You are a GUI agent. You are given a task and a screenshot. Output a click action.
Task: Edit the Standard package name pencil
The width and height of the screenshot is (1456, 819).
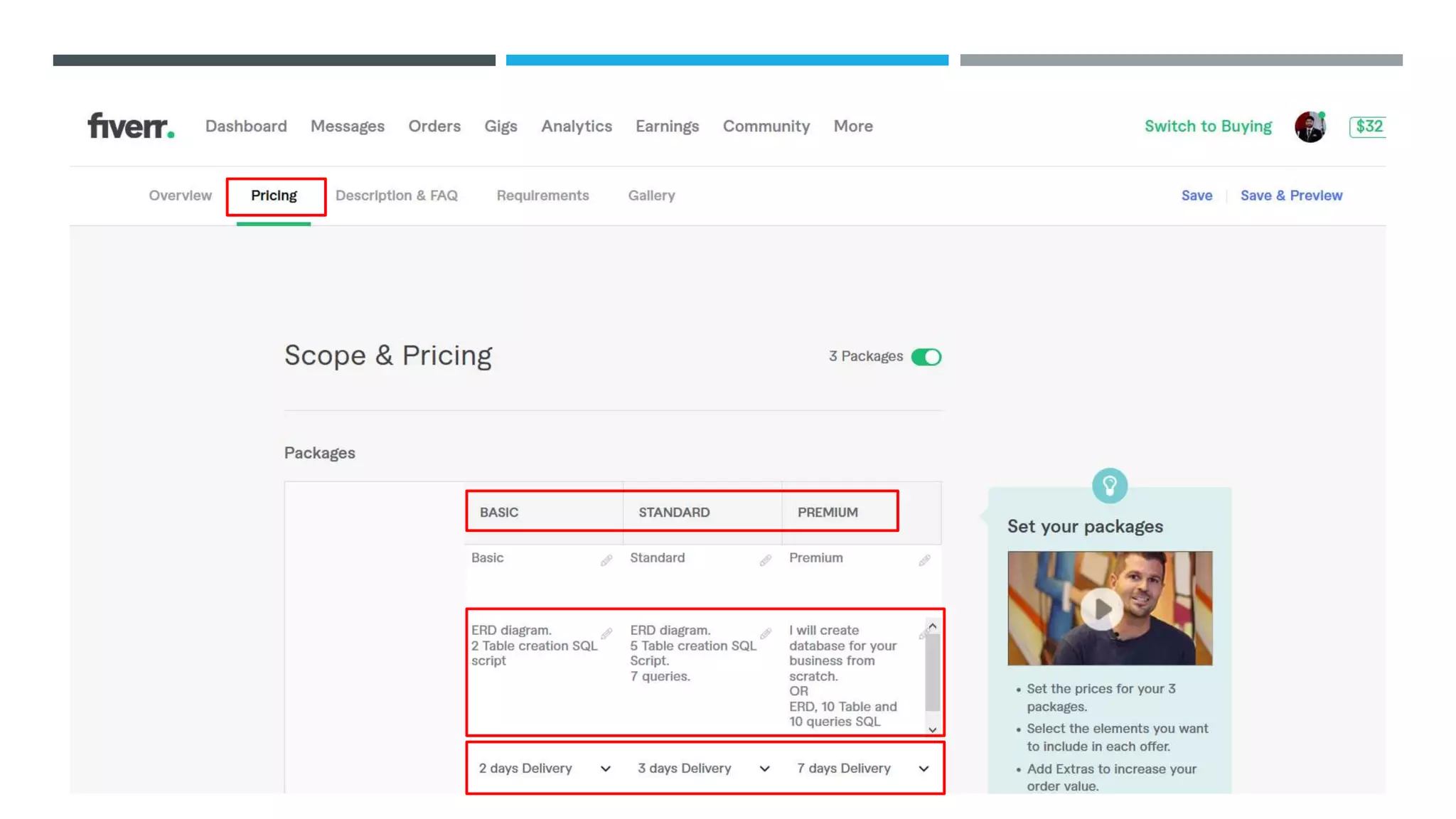(x=765, y=560)
